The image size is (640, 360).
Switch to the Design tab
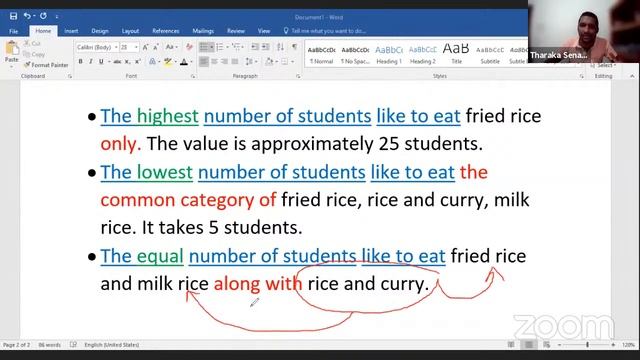click(100, 31)
